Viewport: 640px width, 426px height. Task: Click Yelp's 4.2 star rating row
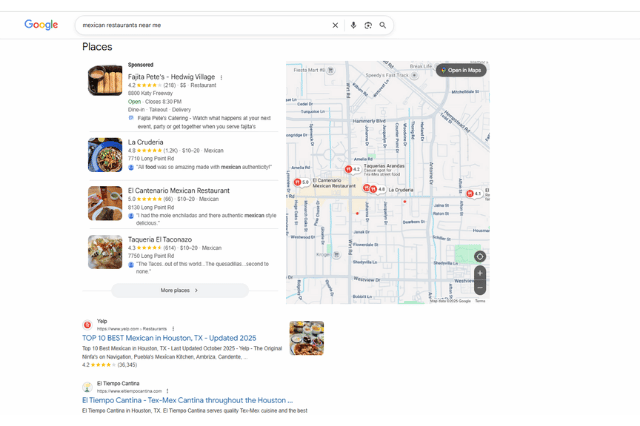109,365
